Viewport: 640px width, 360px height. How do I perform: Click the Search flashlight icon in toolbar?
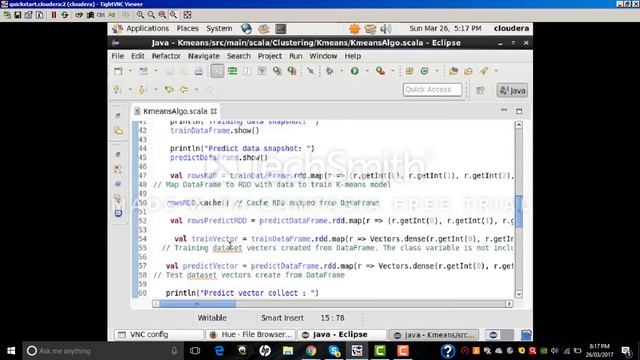484,71
